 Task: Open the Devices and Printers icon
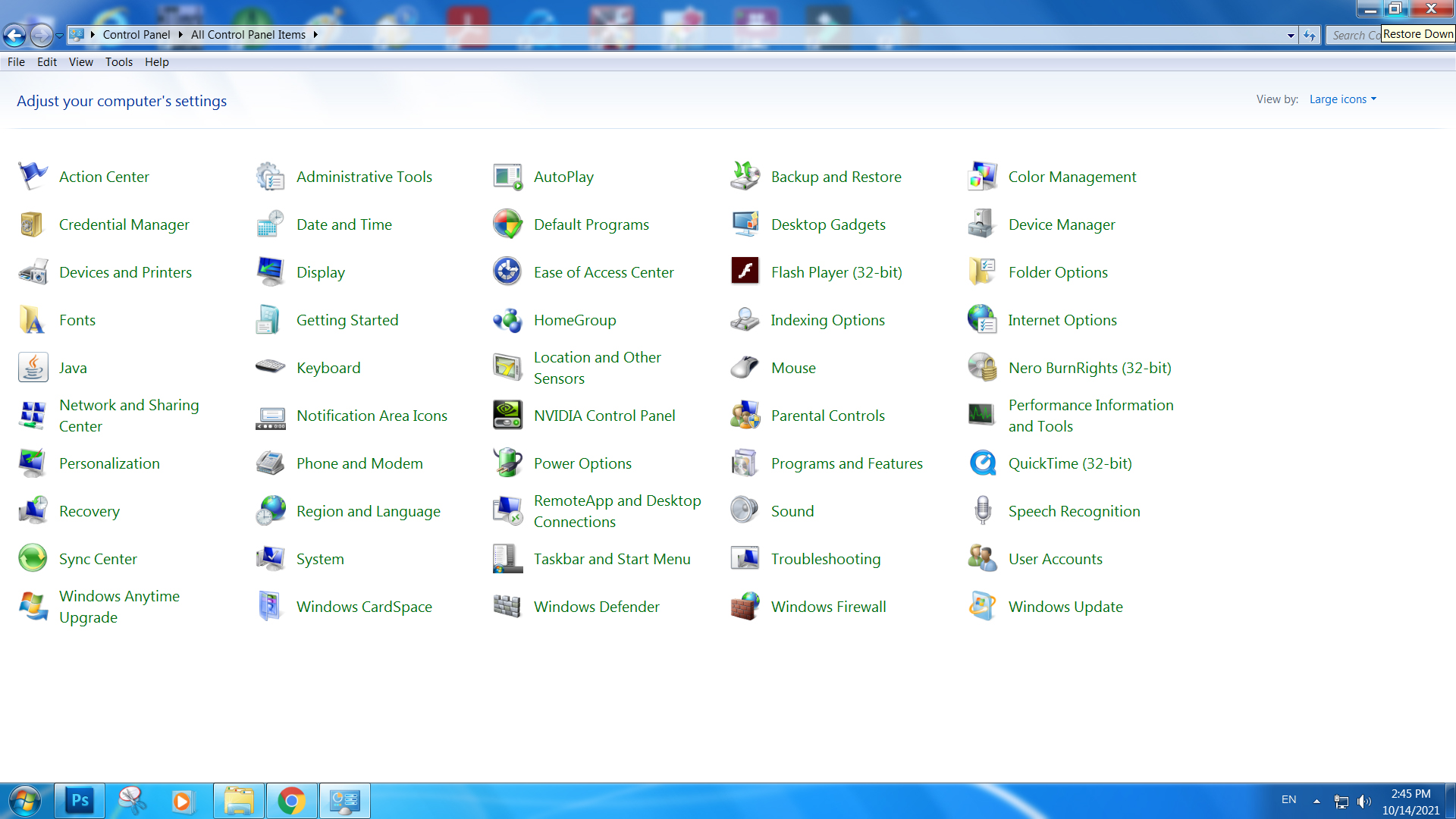[x=33, y=271]
